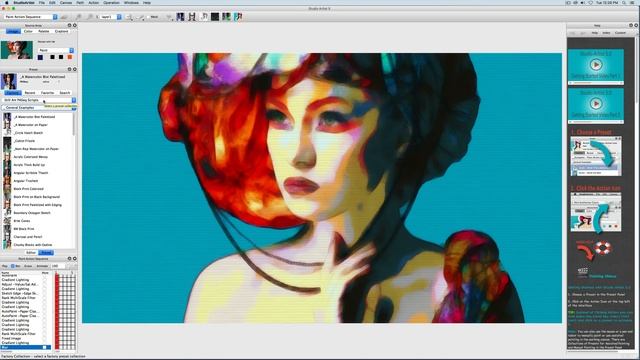
Task: Open the Windows menu
Action: tap(131, 2)
